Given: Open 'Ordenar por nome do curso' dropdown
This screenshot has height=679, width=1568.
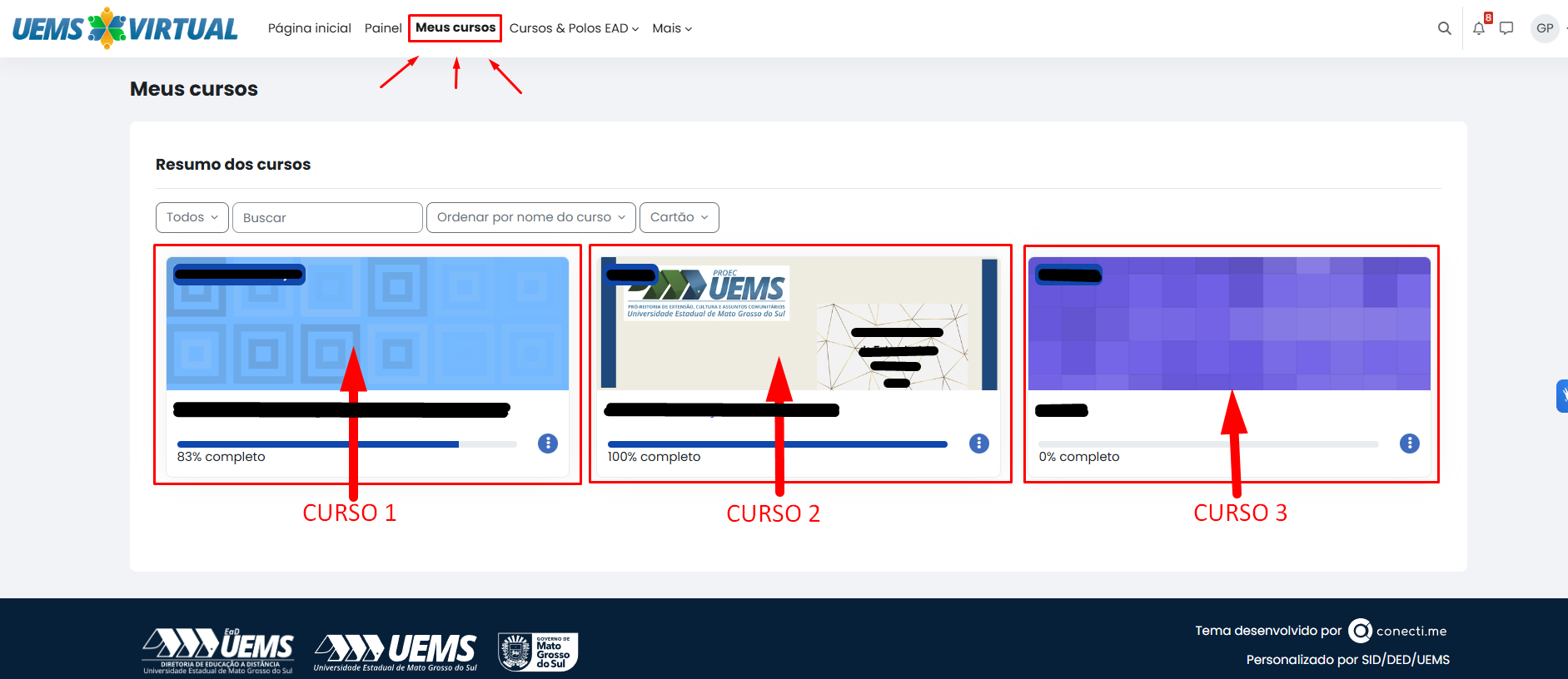Looking at the screenshot, I should [x=530, y=217].
